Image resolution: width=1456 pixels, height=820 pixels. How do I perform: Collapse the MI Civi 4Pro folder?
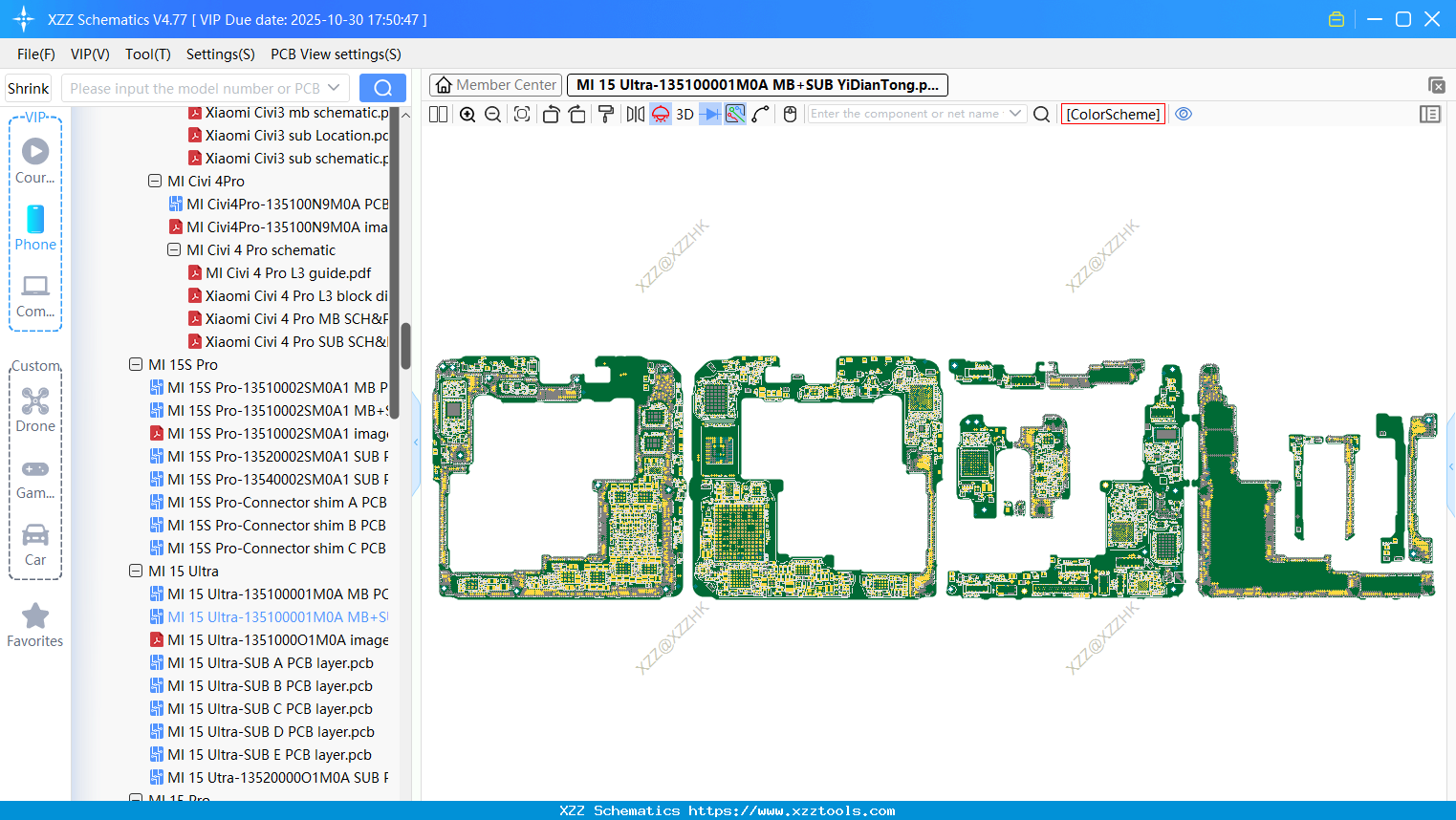[154, 181]
